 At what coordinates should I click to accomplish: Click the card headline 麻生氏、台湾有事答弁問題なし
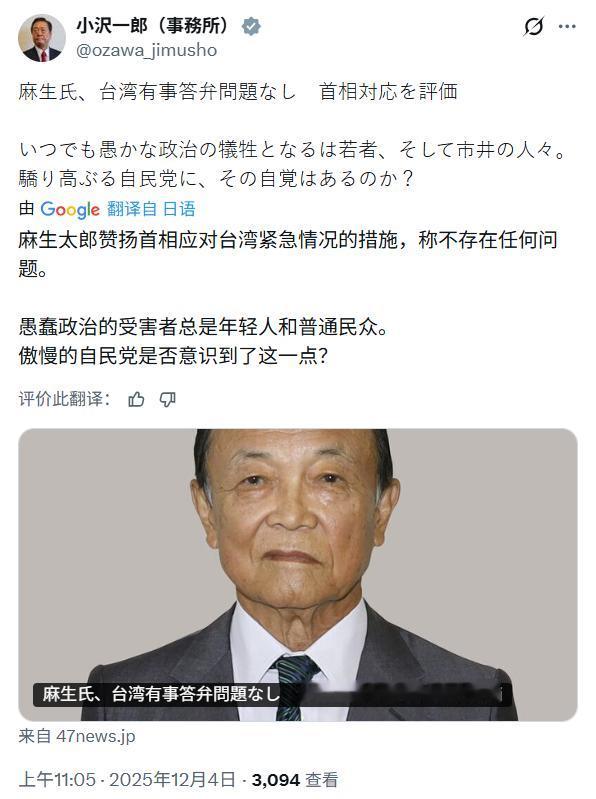(161, 694)
